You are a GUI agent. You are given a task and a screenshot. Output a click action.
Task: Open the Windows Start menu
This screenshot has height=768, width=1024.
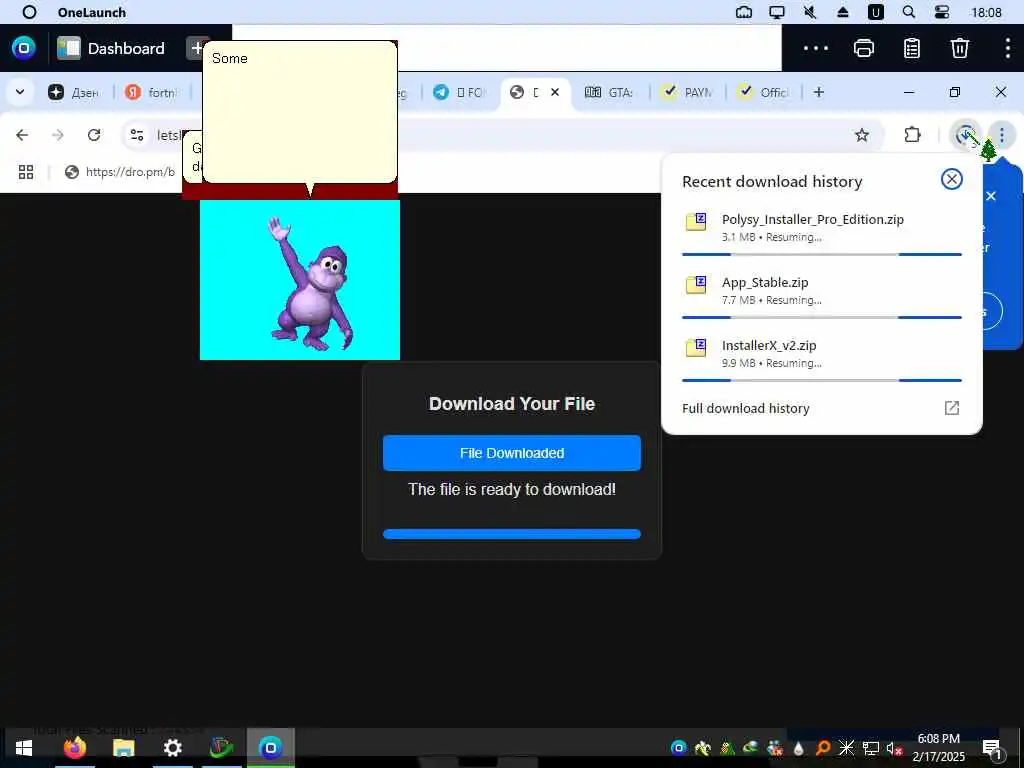[24, 748]
